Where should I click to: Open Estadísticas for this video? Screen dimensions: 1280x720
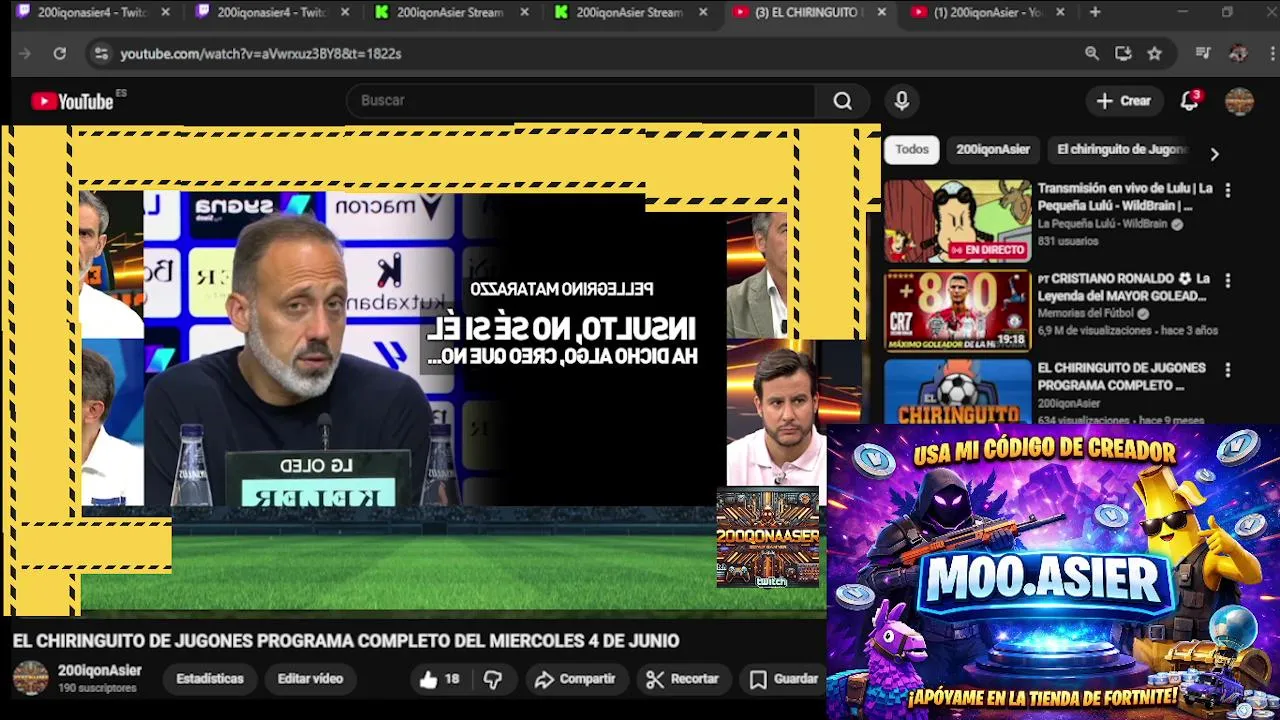tap(210, 679)
